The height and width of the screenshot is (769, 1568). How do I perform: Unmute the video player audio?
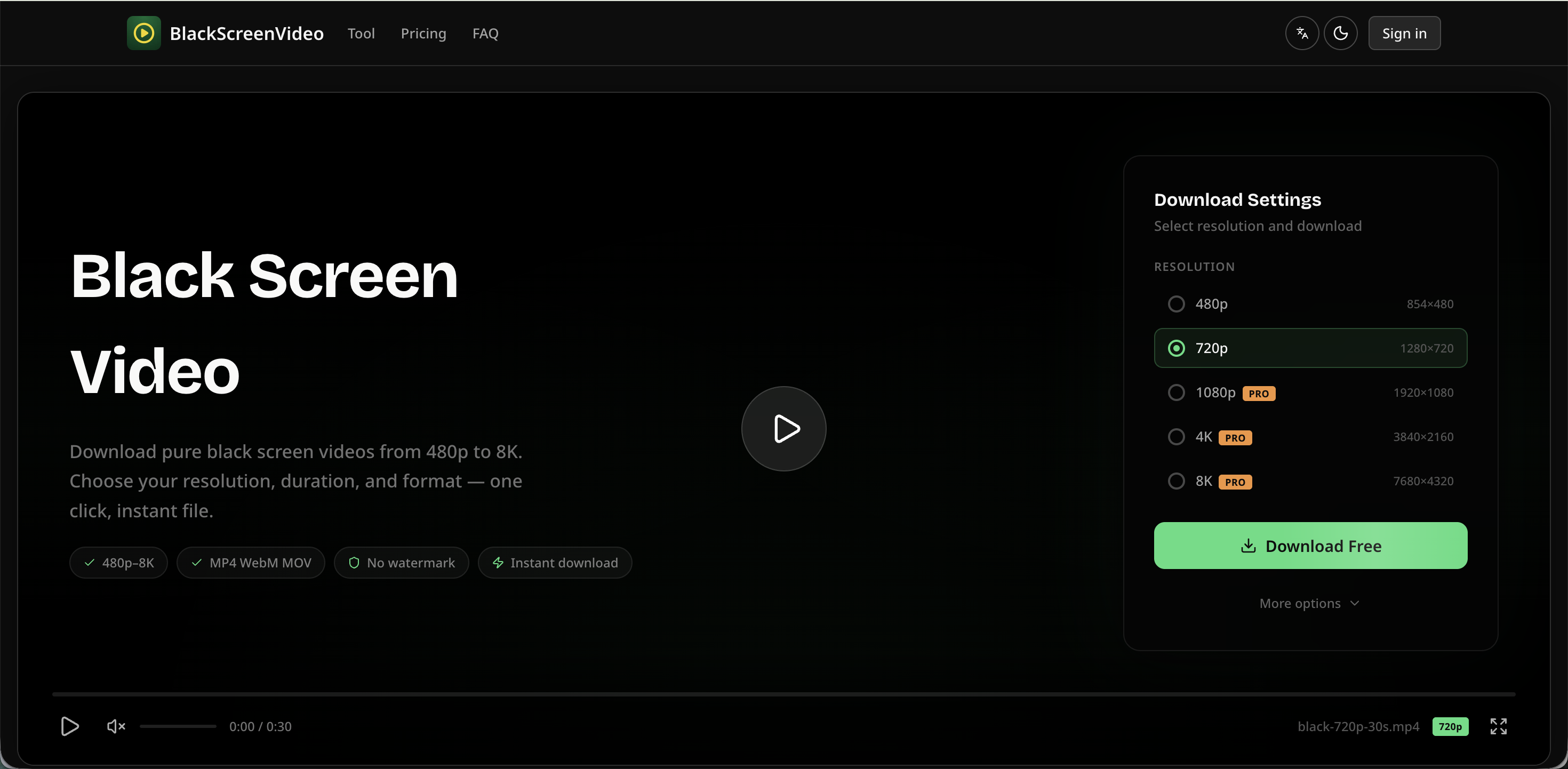[x=116, y=726]
